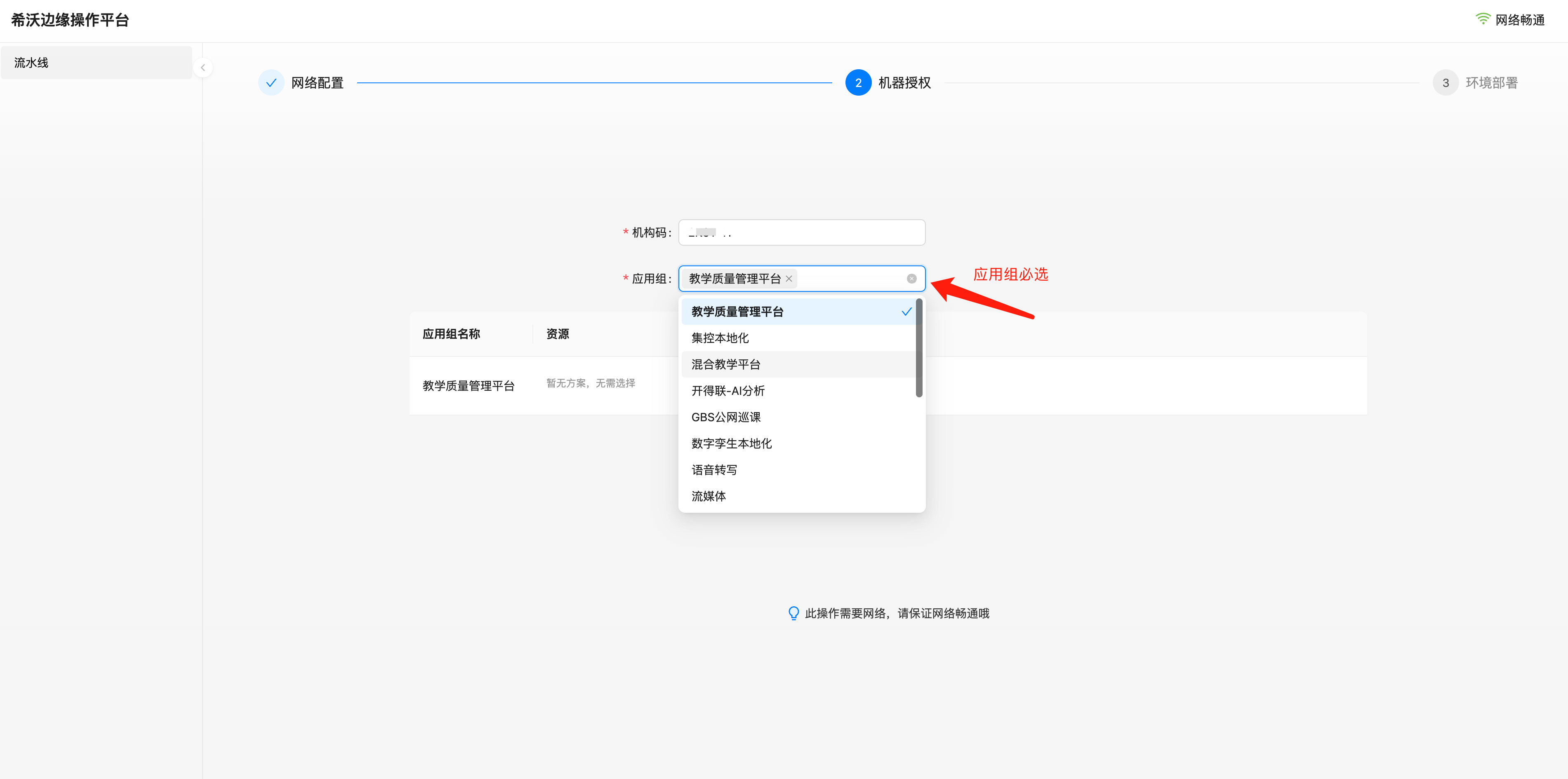Click the 机器授权 step label
This screenshot has width=1568, height=779.
click(x=904, y=83)
